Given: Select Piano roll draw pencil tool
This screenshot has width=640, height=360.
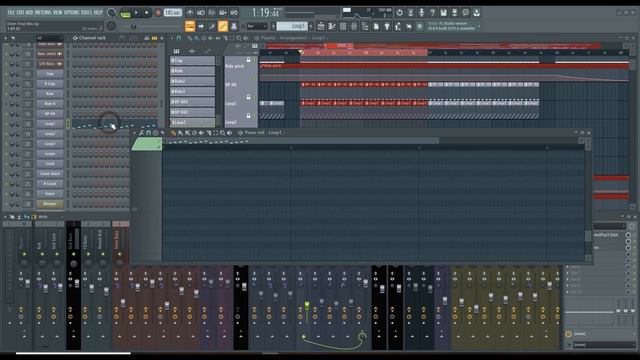Looking at the screenshot, I should click(x=173, y=133).
